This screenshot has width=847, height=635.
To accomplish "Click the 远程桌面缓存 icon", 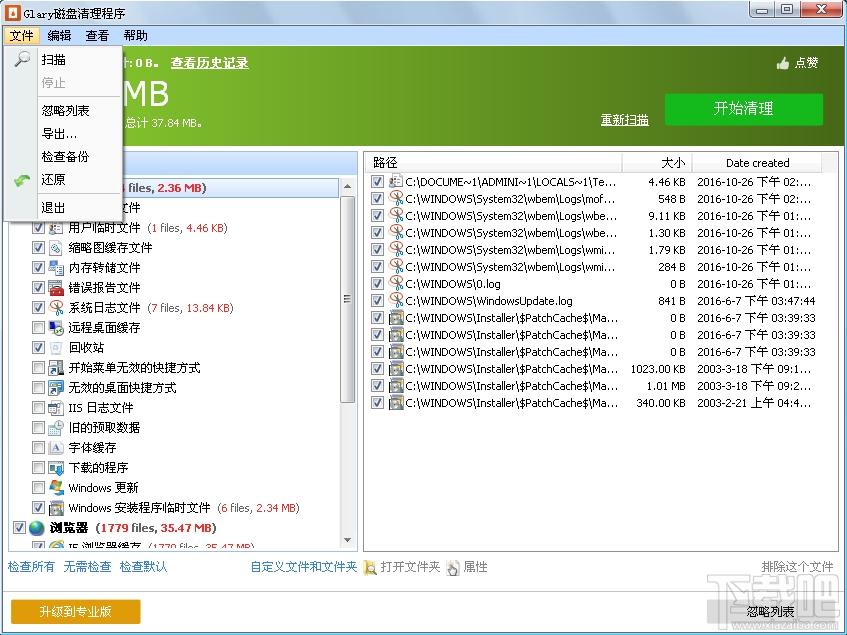I will (56, 328).
